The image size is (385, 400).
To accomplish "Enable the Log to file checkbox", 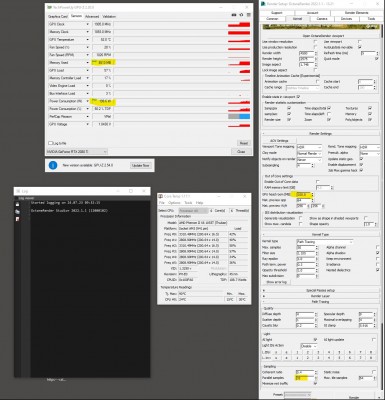I will (x=51, y=143).
